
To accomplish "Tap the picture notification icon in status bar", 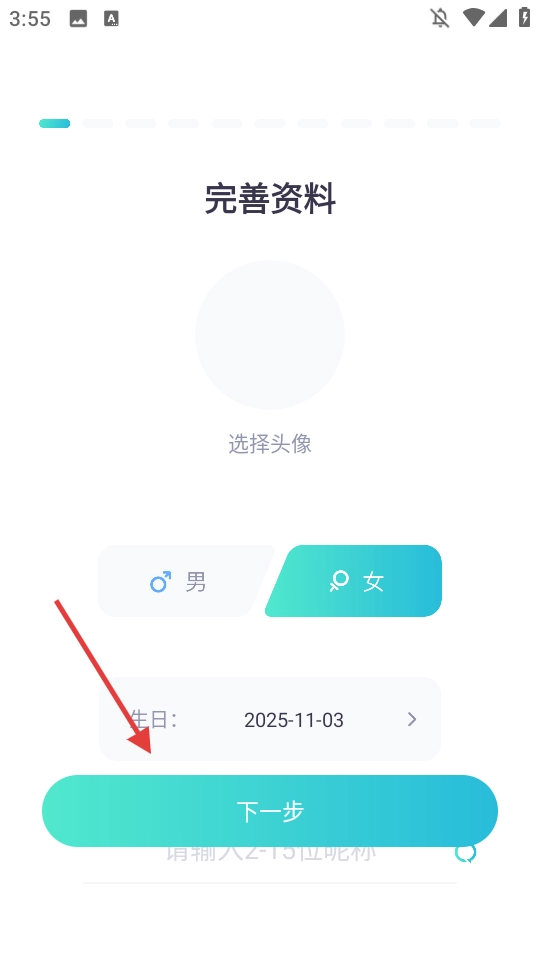I will pyautogui.click(x=78, y=19).
